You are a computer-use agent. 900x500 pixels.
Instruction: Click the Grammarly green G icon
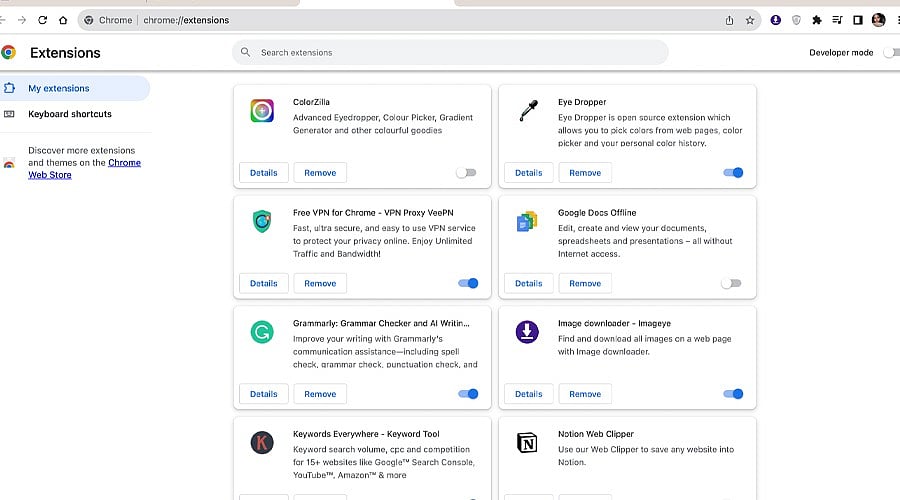[262, 332]
